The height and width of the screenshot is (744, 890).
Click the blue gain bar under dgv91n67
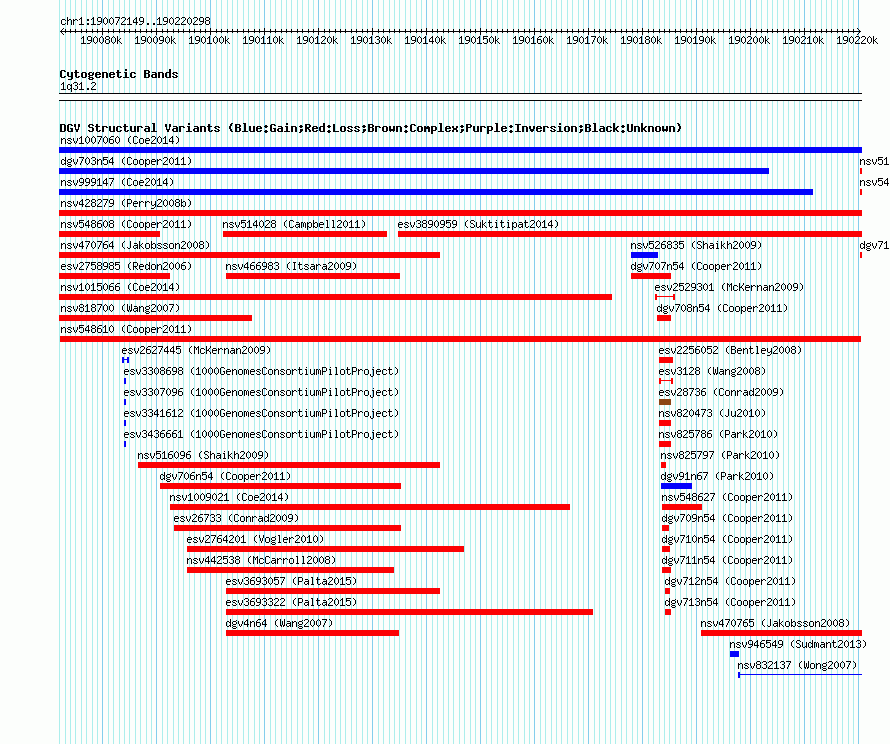coord(676,486)
